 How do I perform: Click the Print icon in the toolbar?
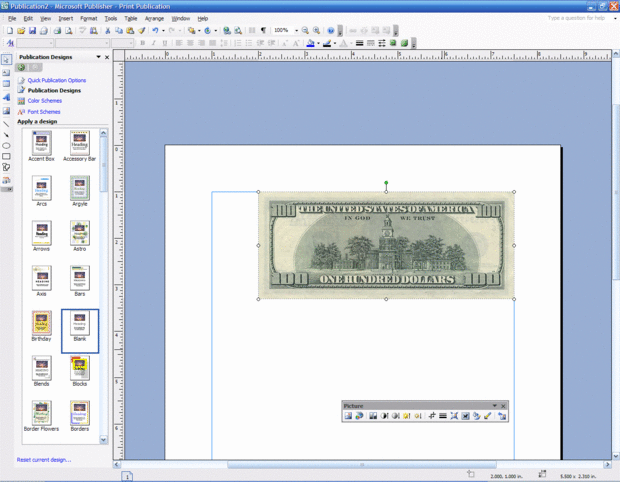pos(57,30)
